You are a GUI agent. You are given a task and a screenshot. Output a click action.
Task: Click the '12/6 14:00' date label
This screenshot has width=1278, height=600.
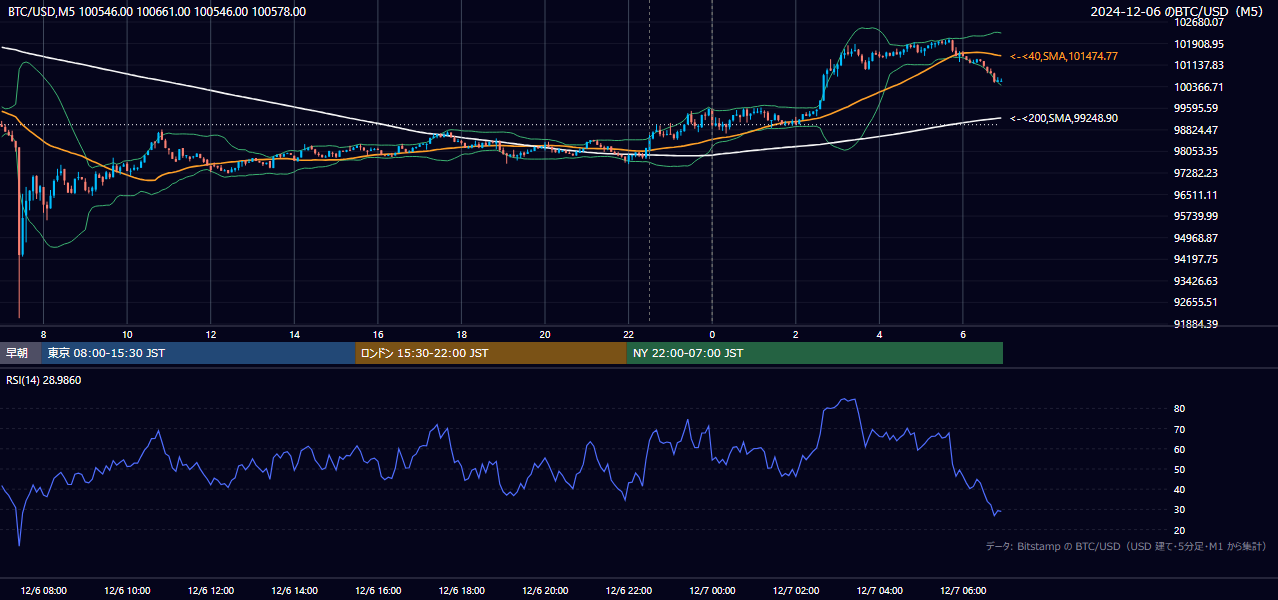(294, 591)
